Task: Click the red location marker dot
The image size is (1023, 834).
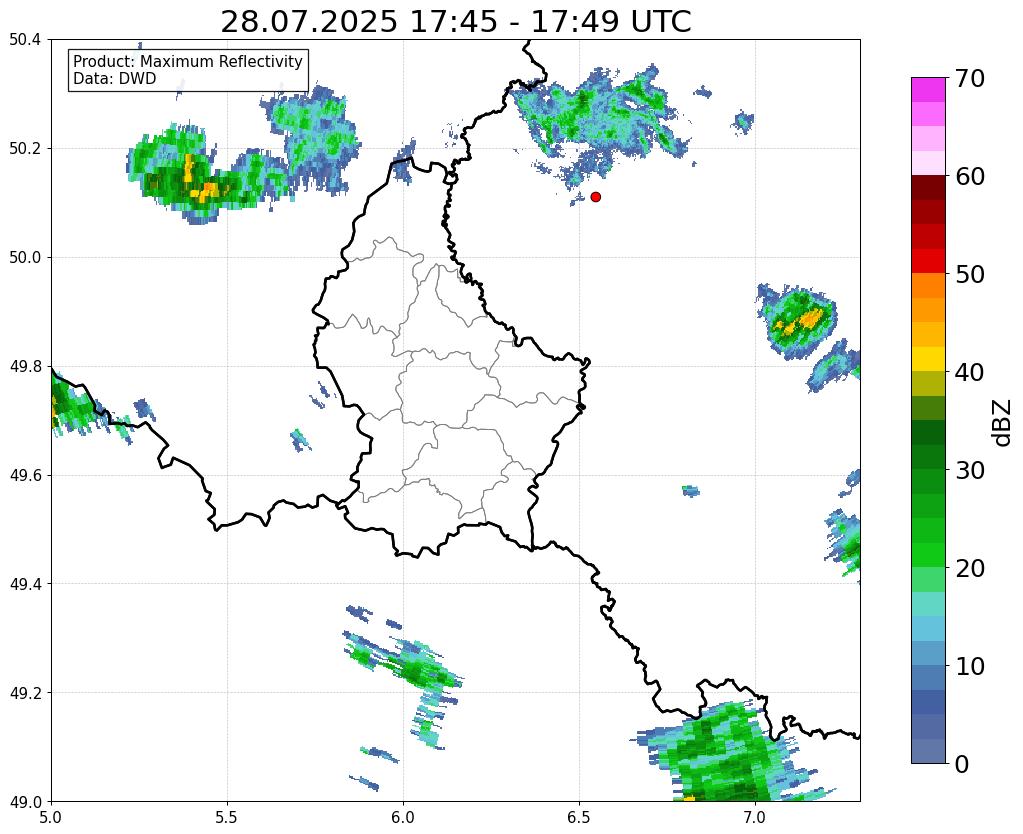Action: pyautogui.click(x=595, y=196)
